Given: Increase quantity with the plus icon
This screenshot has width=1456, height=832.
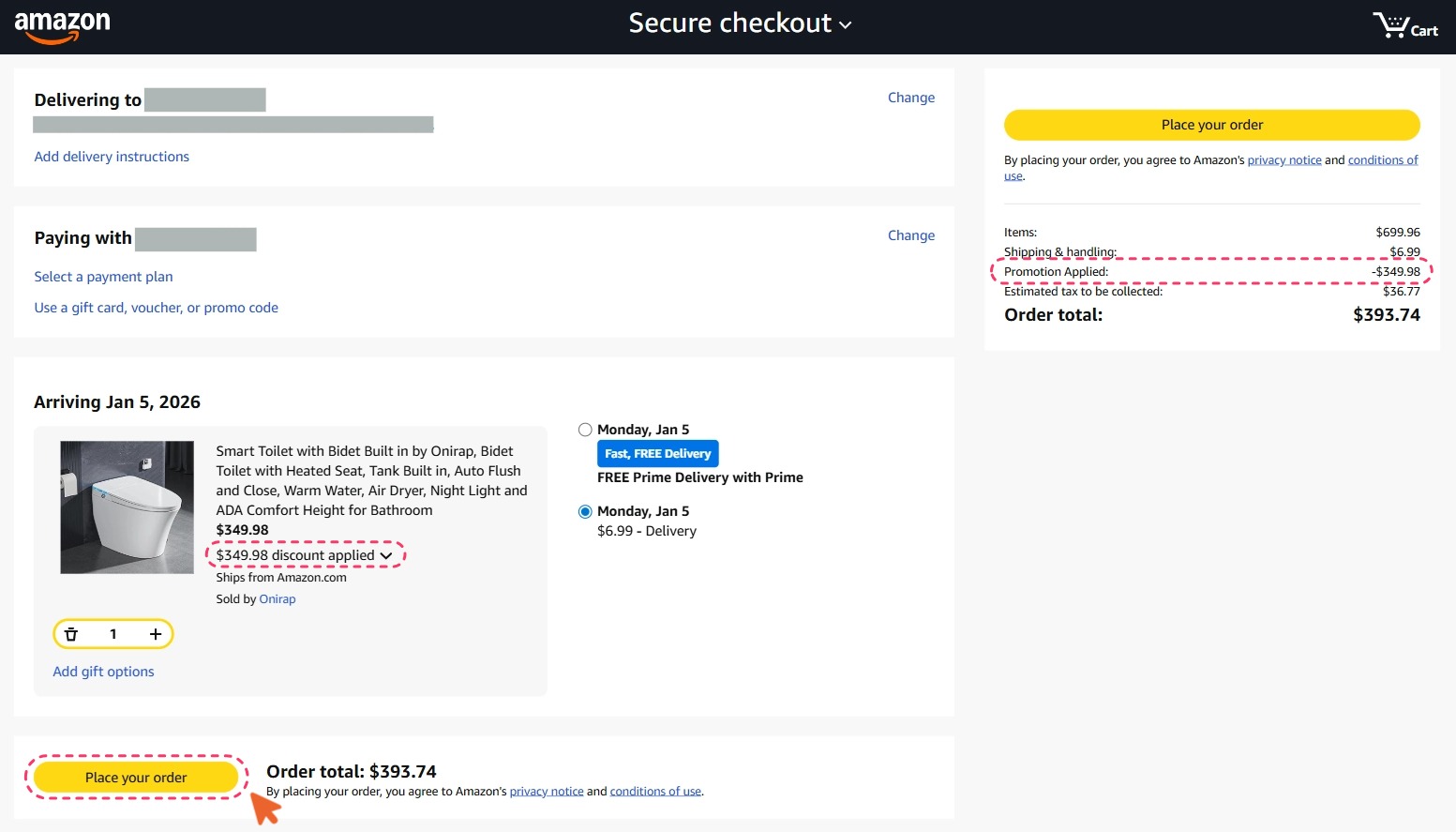Looking at the screenshot, I should click(x=156, y=634).
